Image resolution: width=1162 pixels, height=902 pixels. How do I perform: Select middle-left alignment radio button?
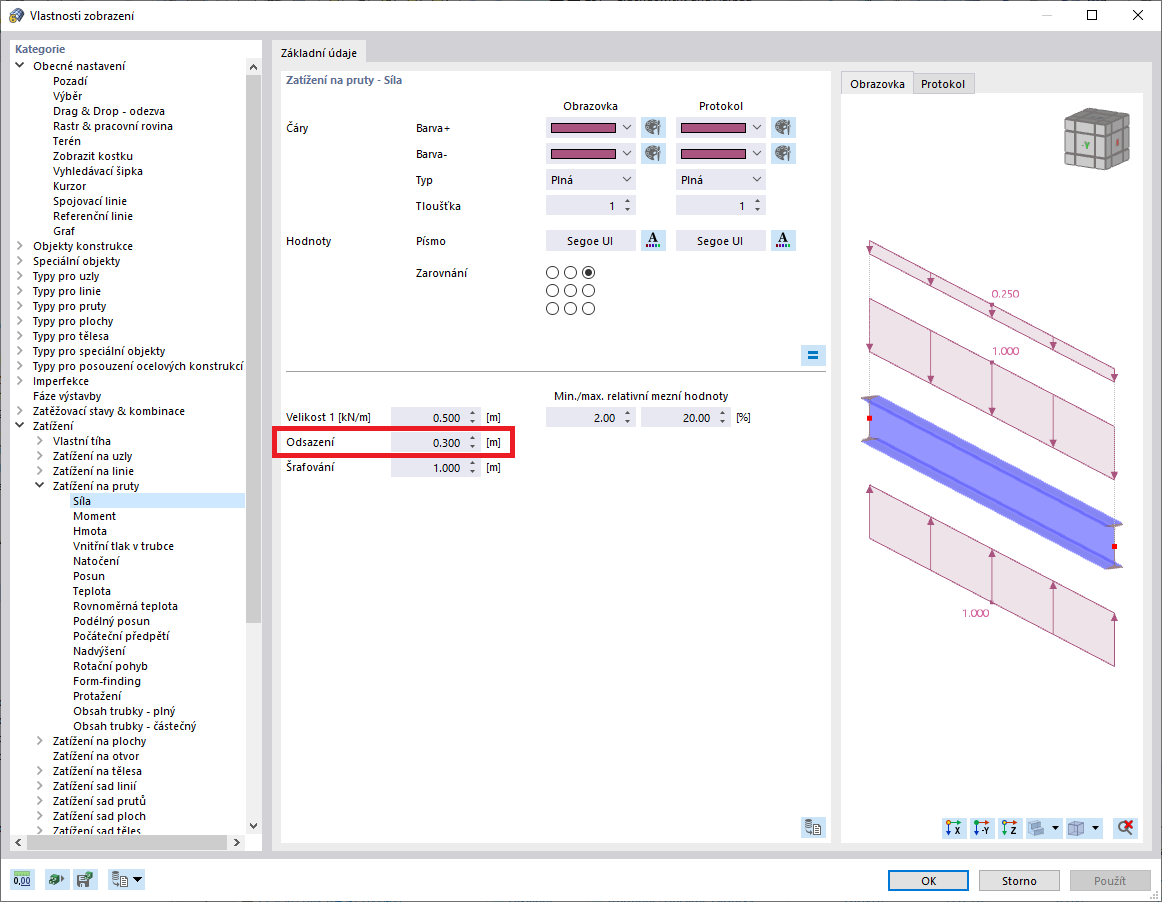[x=552, y=291]
